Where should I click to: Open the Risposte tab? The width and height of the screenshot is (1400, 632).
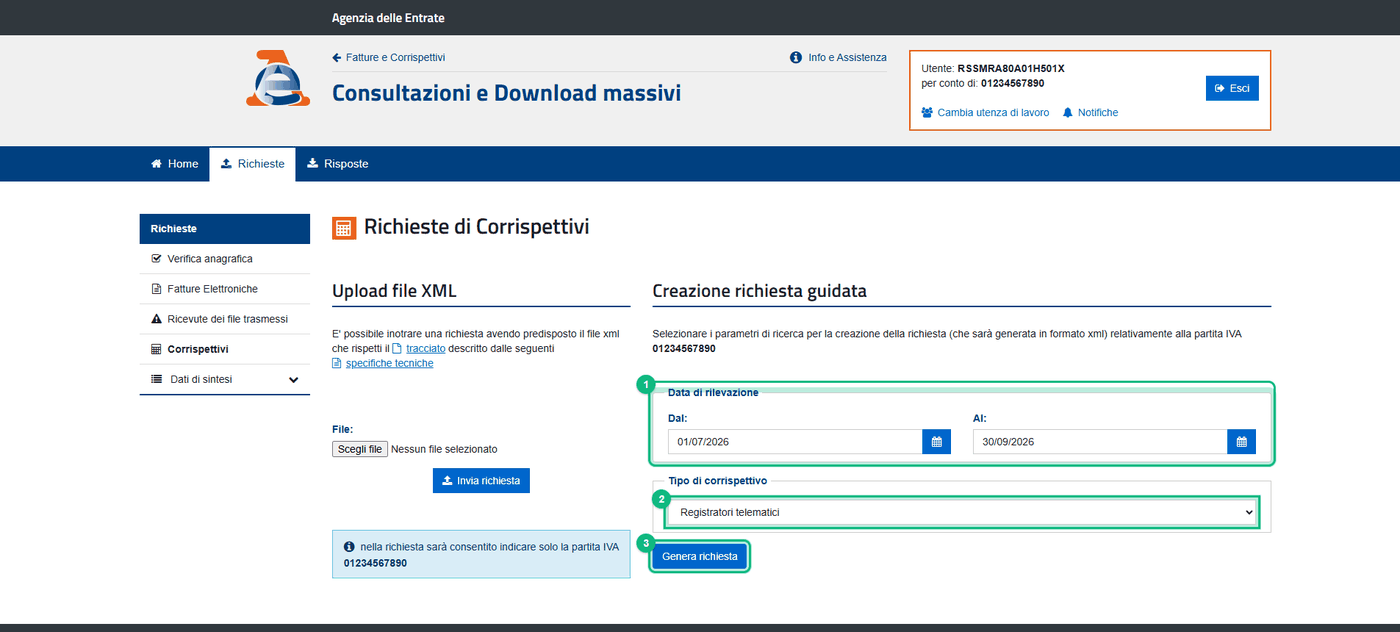pyautogui.click(x=338, y=164)
